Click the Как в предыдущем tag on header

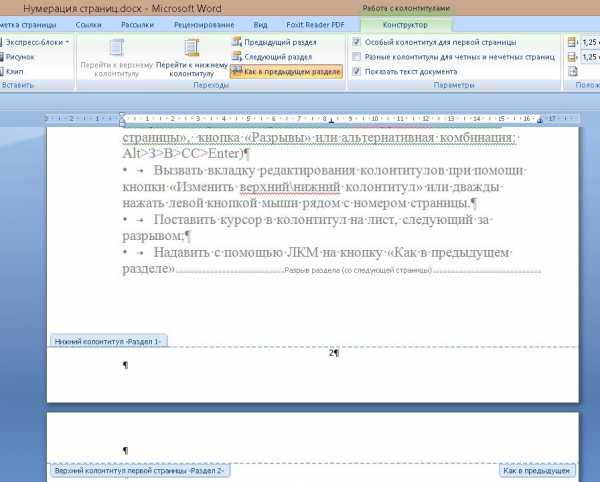[x=537, y=469]
